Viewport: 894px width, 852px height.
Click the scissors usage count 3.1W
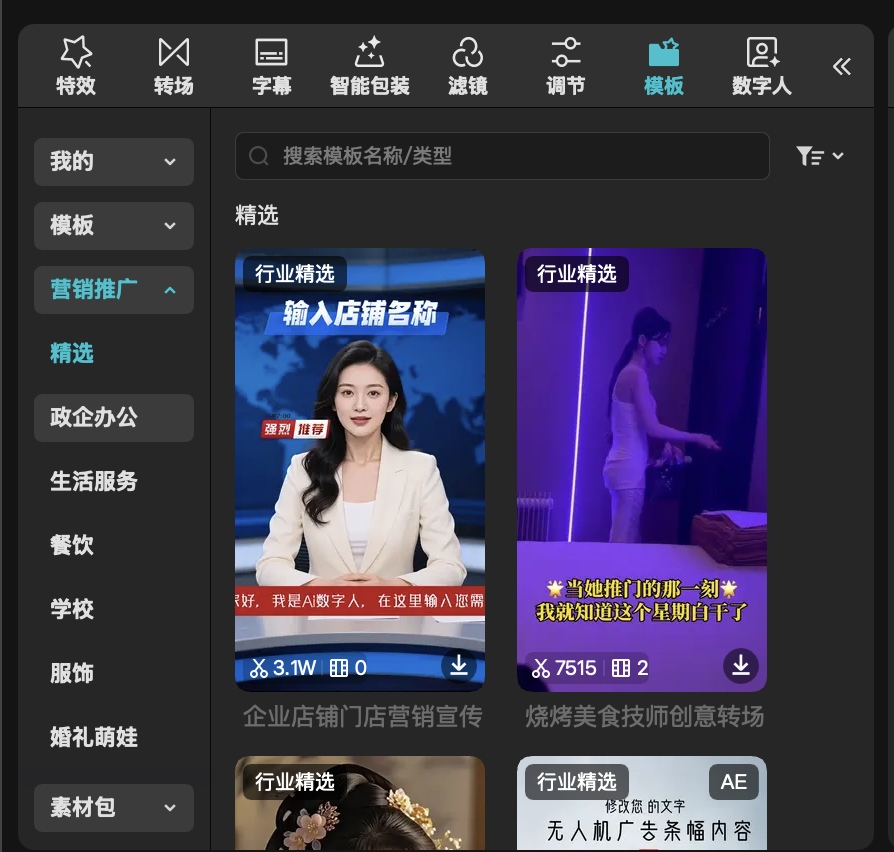click(x=283, y=668)
